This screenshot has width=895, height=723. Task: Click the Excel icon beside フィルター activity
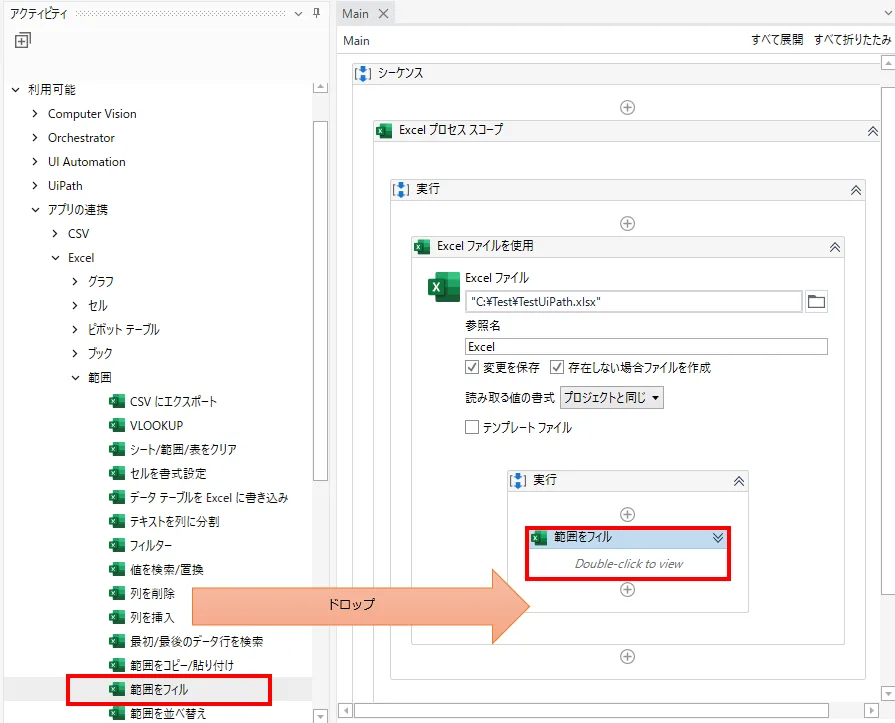point(117,545)
